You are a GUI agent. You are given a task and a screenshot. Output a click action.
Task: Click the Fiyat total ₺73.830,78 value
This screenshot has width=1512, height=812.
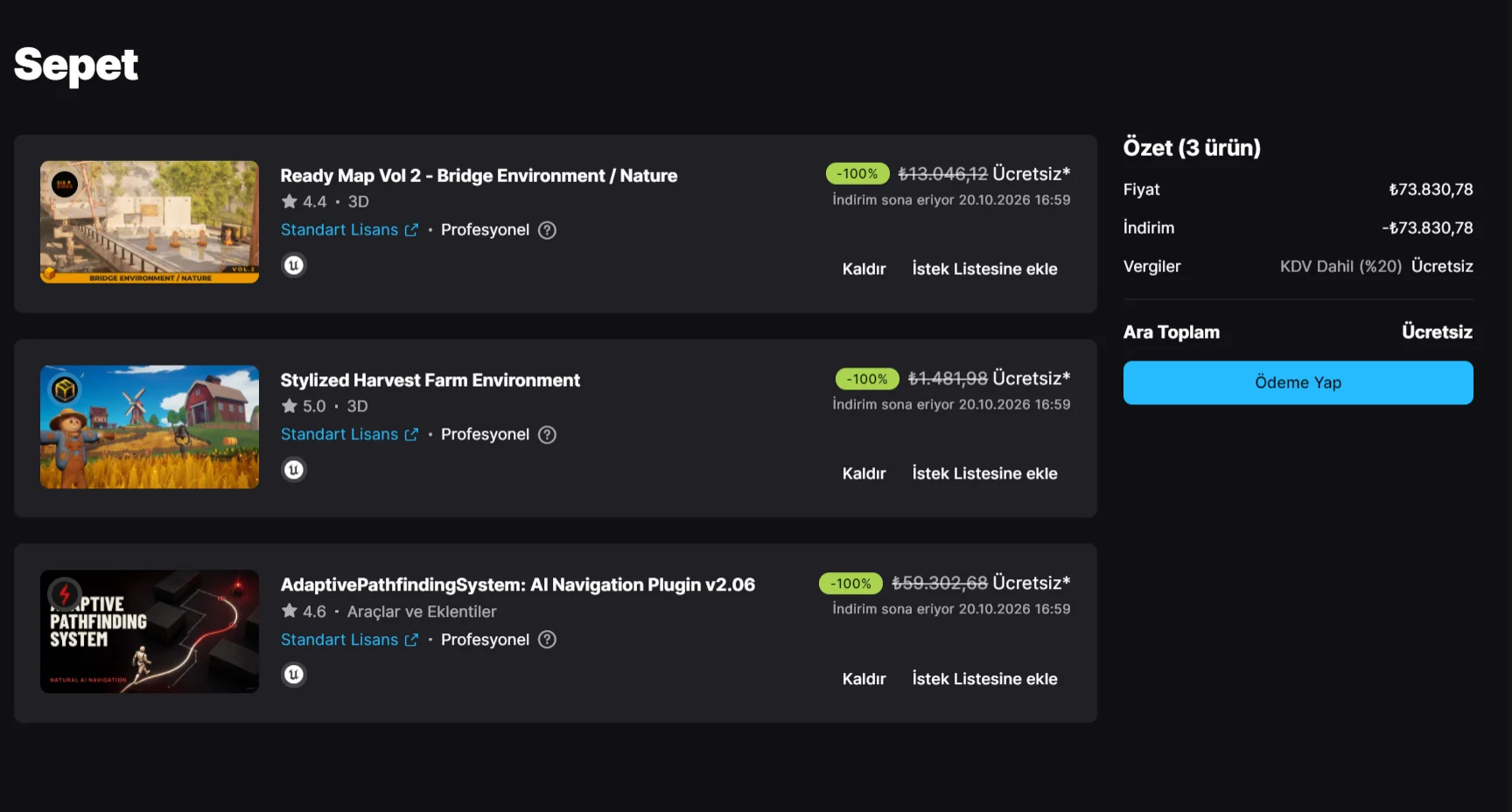1431,190
